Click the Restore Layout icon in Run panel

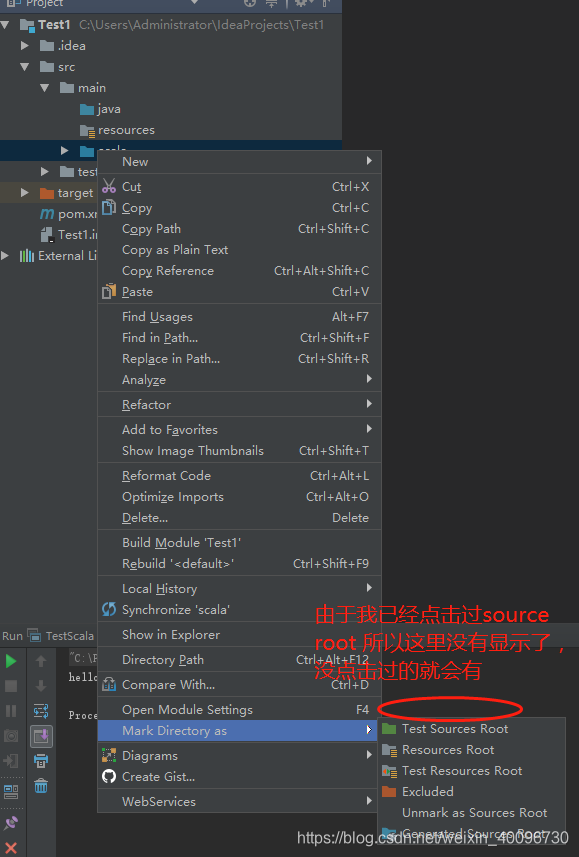click(x=11, y=791)
